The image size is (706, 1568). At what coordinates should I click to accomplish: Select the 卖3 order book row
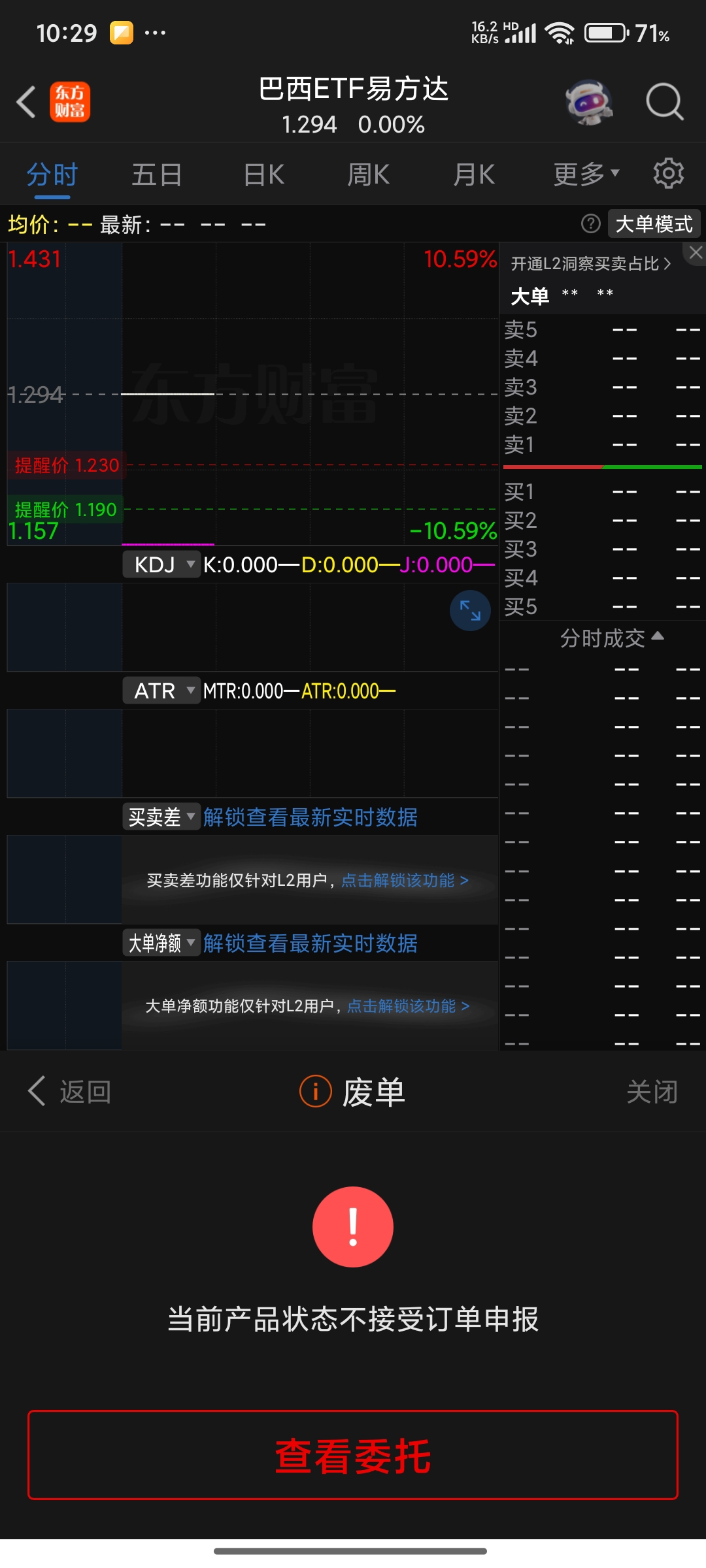[x=603, y=387]
